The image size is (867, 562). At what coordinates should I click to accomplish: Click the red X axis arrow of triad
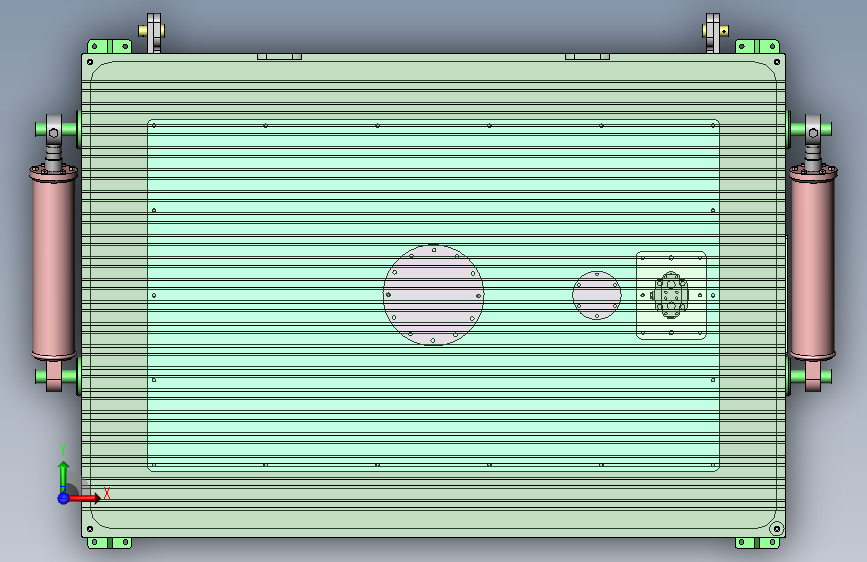coord(86,498)
